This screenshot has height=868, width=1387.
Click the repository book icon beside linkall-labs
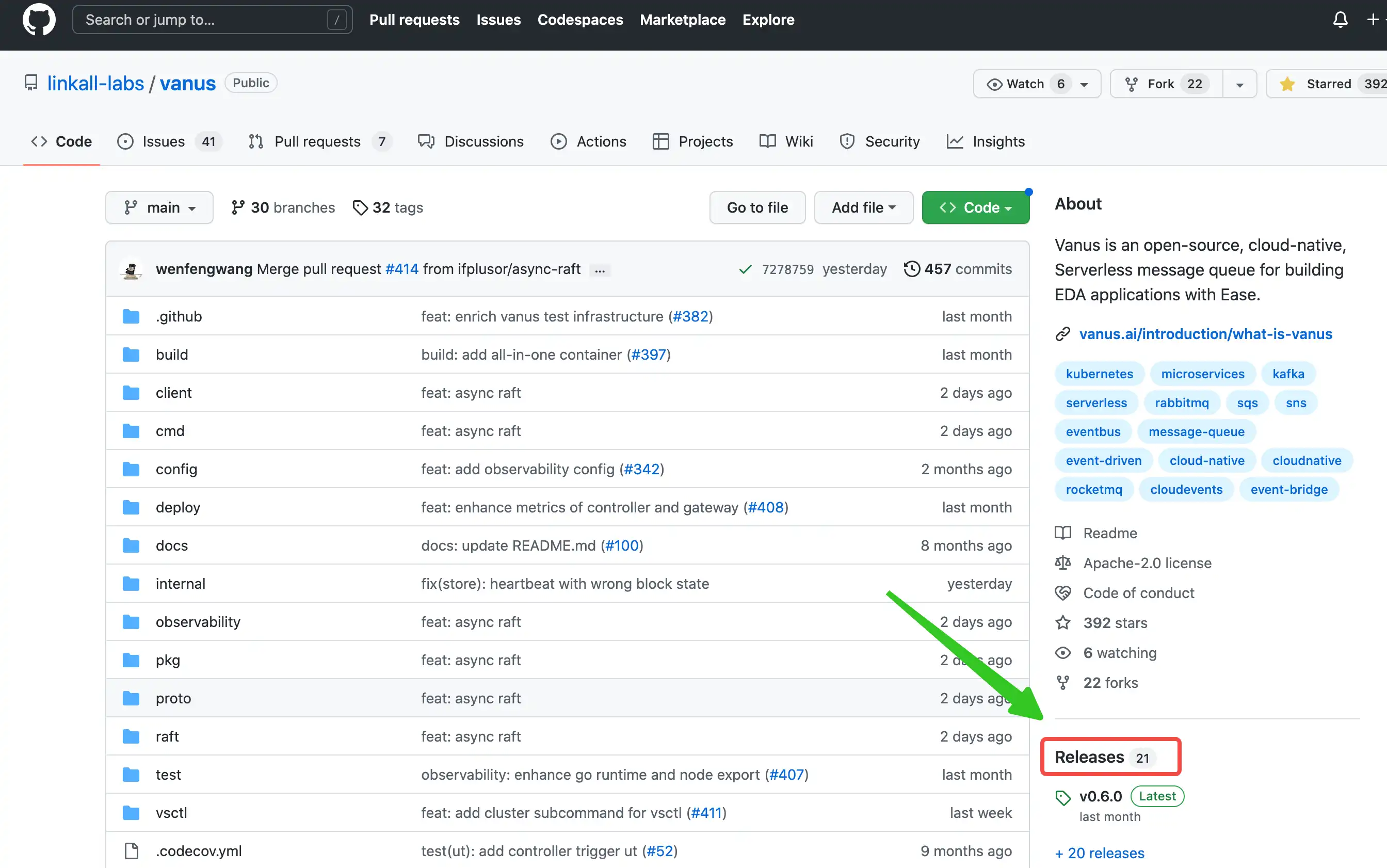[31, 83]
